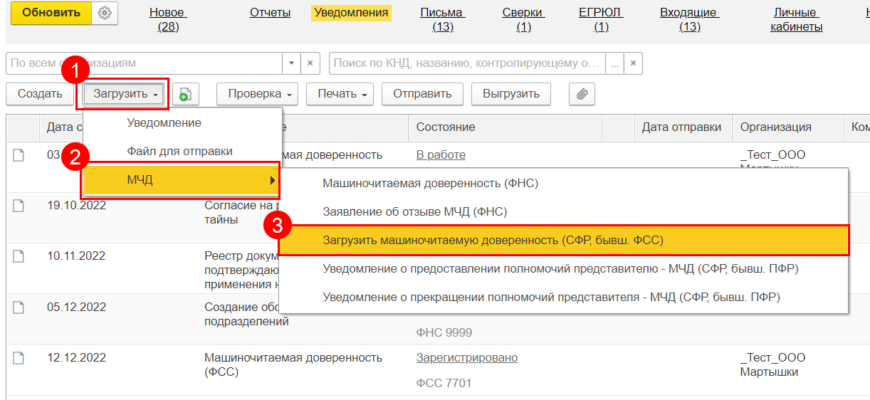Click the Выгрузить button

click(511, 94)
